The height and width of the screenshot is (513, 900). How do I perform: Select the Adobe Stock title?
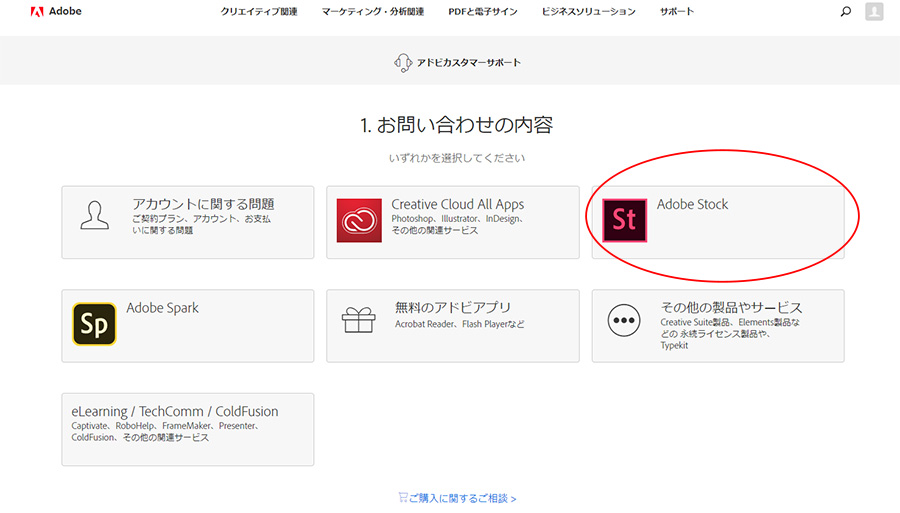point(692,204)
